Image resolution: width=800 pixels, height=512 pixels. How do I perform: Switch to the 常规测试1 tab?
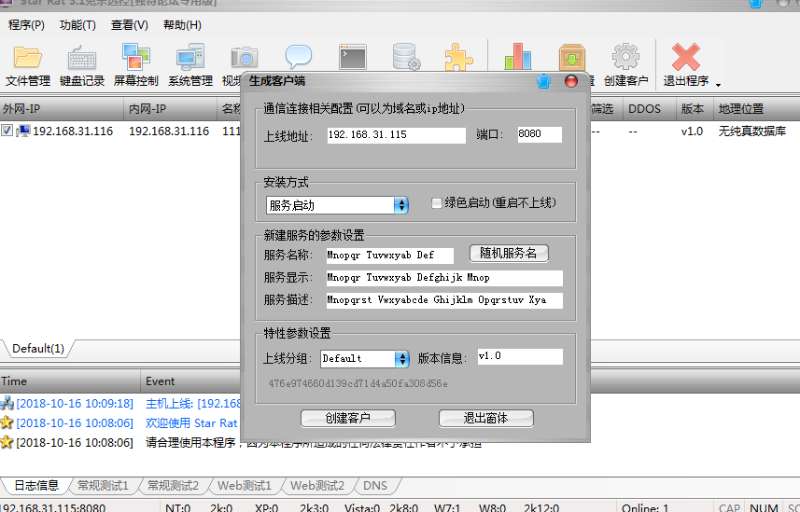103,485
